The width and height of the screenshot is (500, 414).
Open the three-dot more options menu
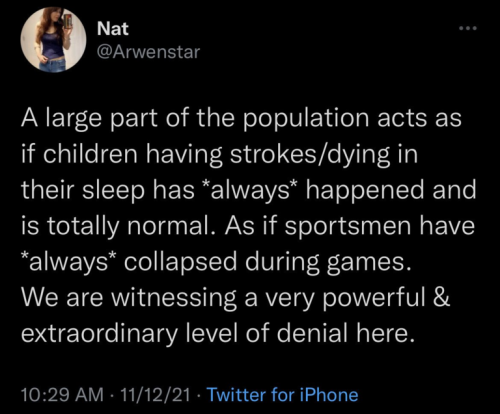click(468, 28)
